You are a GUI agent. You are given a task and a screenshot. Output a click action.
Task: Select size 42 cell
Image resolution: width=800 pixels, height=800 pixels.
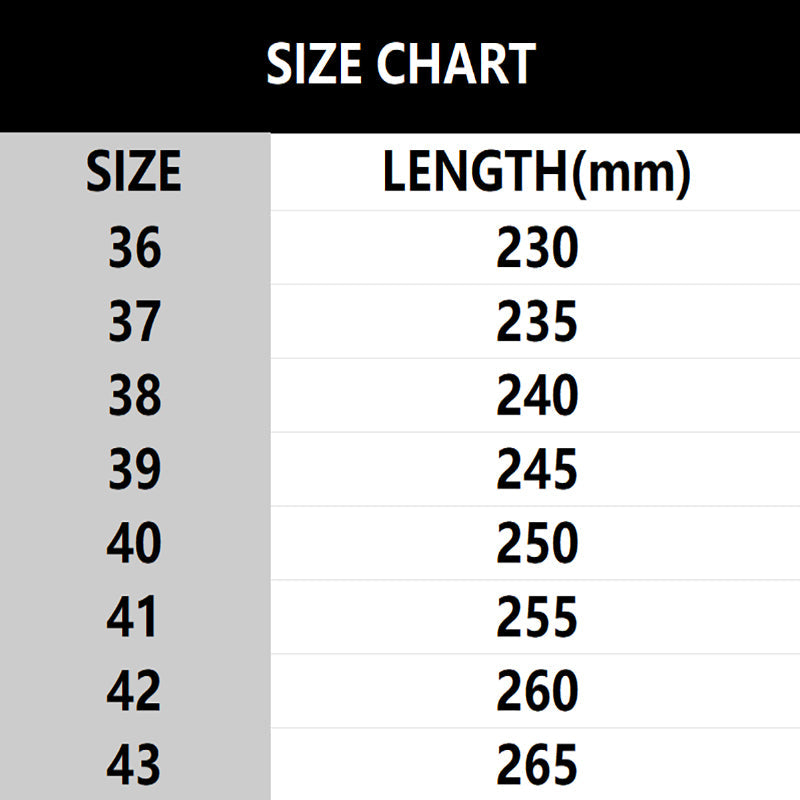[x=134, y=690]
